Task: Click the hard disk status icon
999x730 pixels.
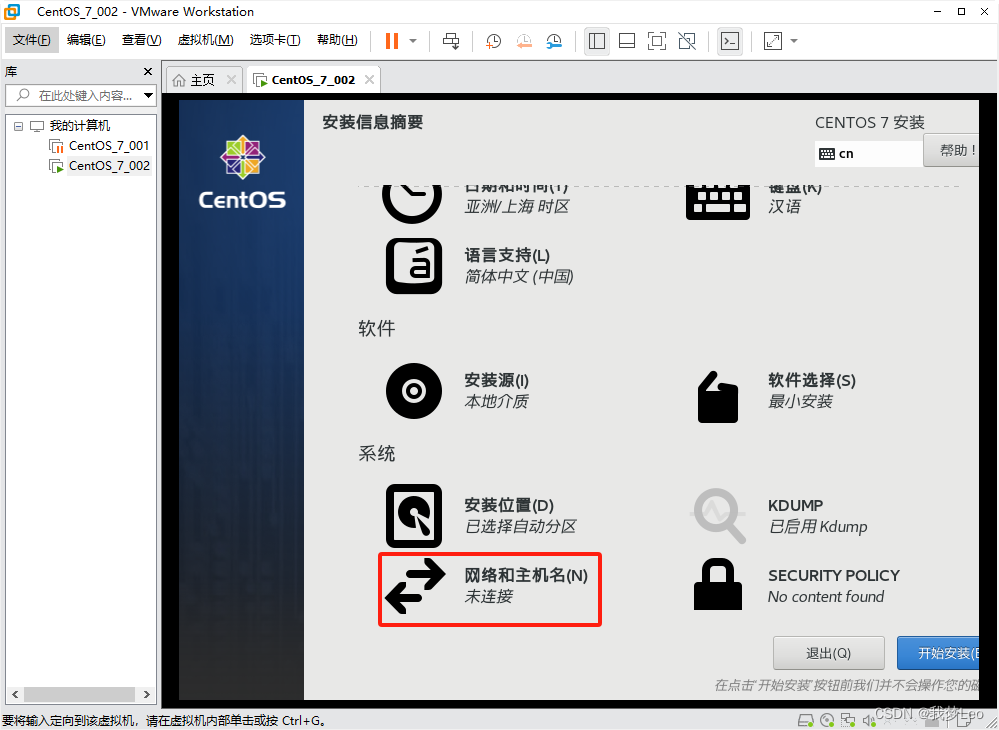Action: (x=806, y=719)
